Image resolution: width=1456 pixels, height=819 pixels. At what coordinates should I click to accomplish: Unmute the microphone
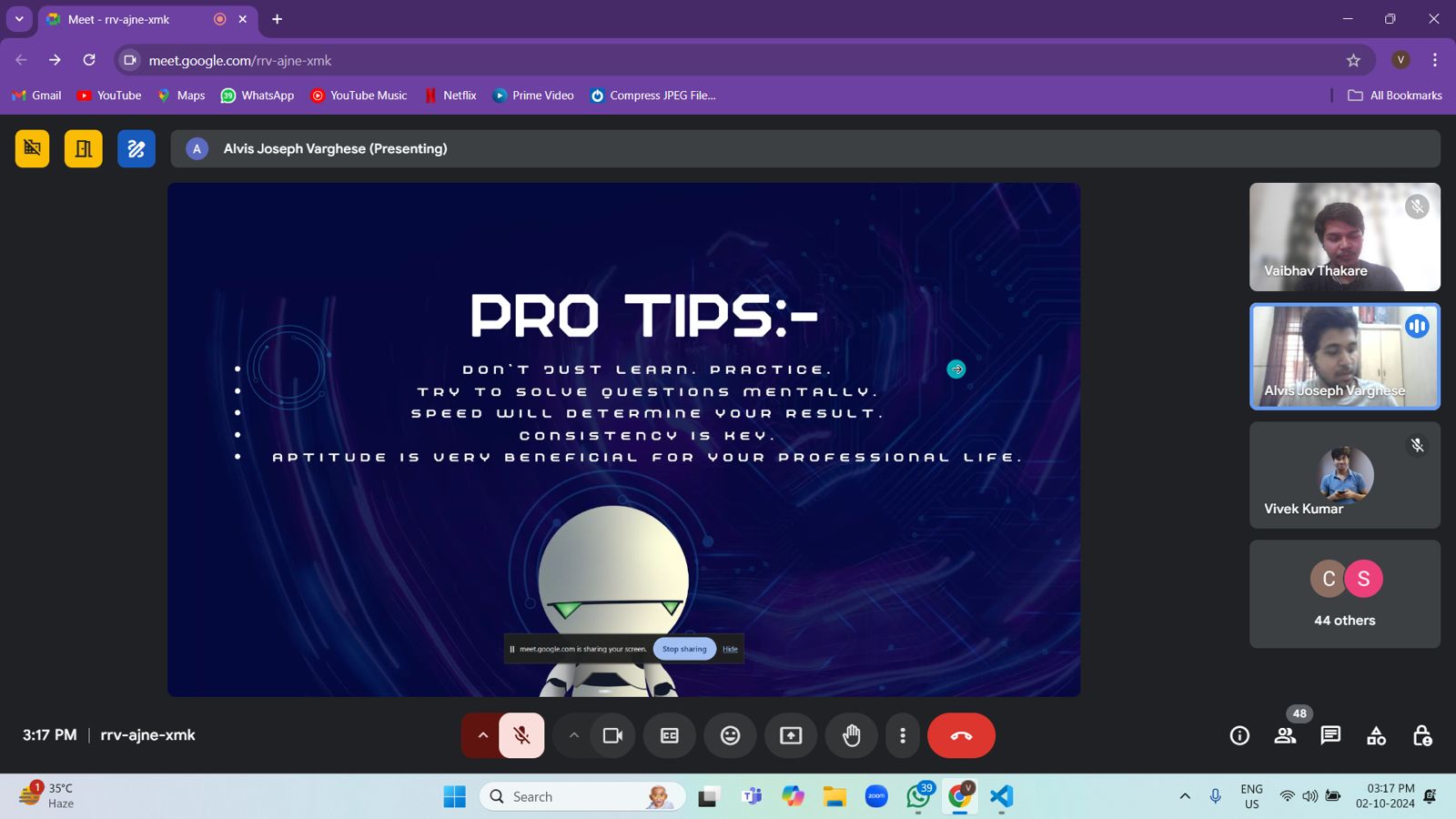pos(521,735)
